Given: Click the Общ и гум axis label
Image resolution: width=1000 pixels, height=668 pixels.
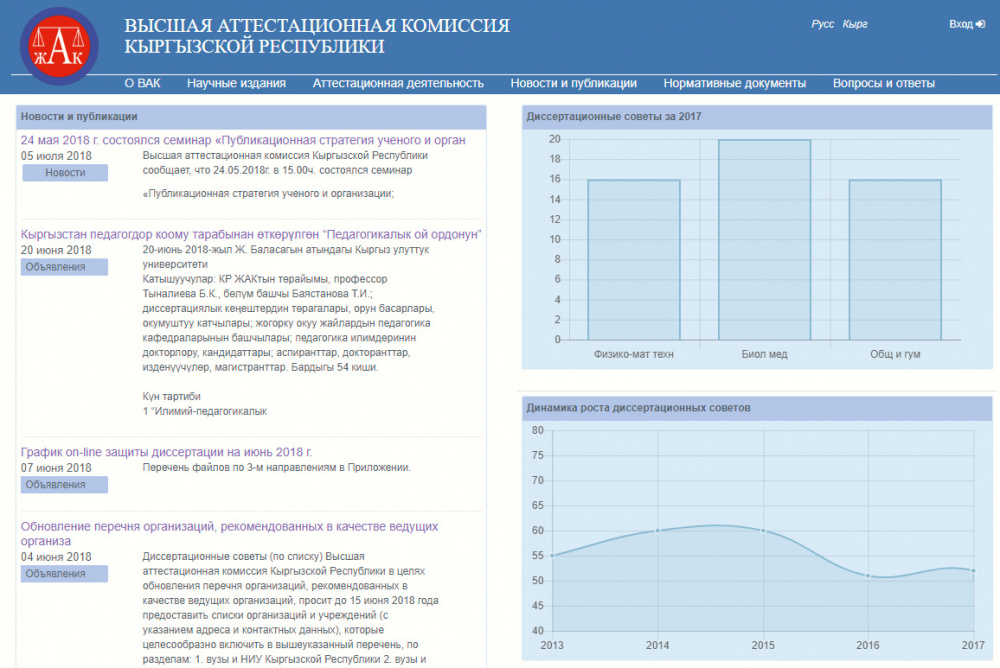Looking at the screenshot, I should [895, 354].
